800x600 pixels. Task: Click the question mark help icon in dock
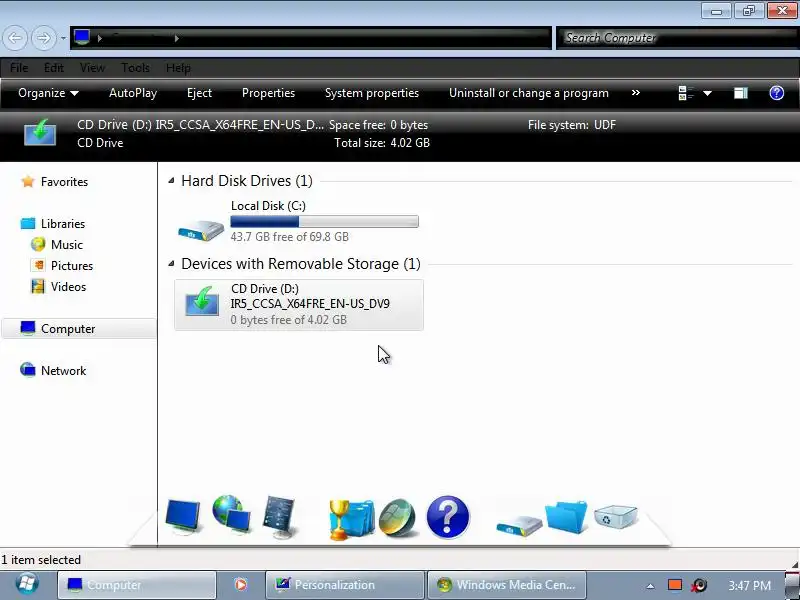(x=447, y=517)
